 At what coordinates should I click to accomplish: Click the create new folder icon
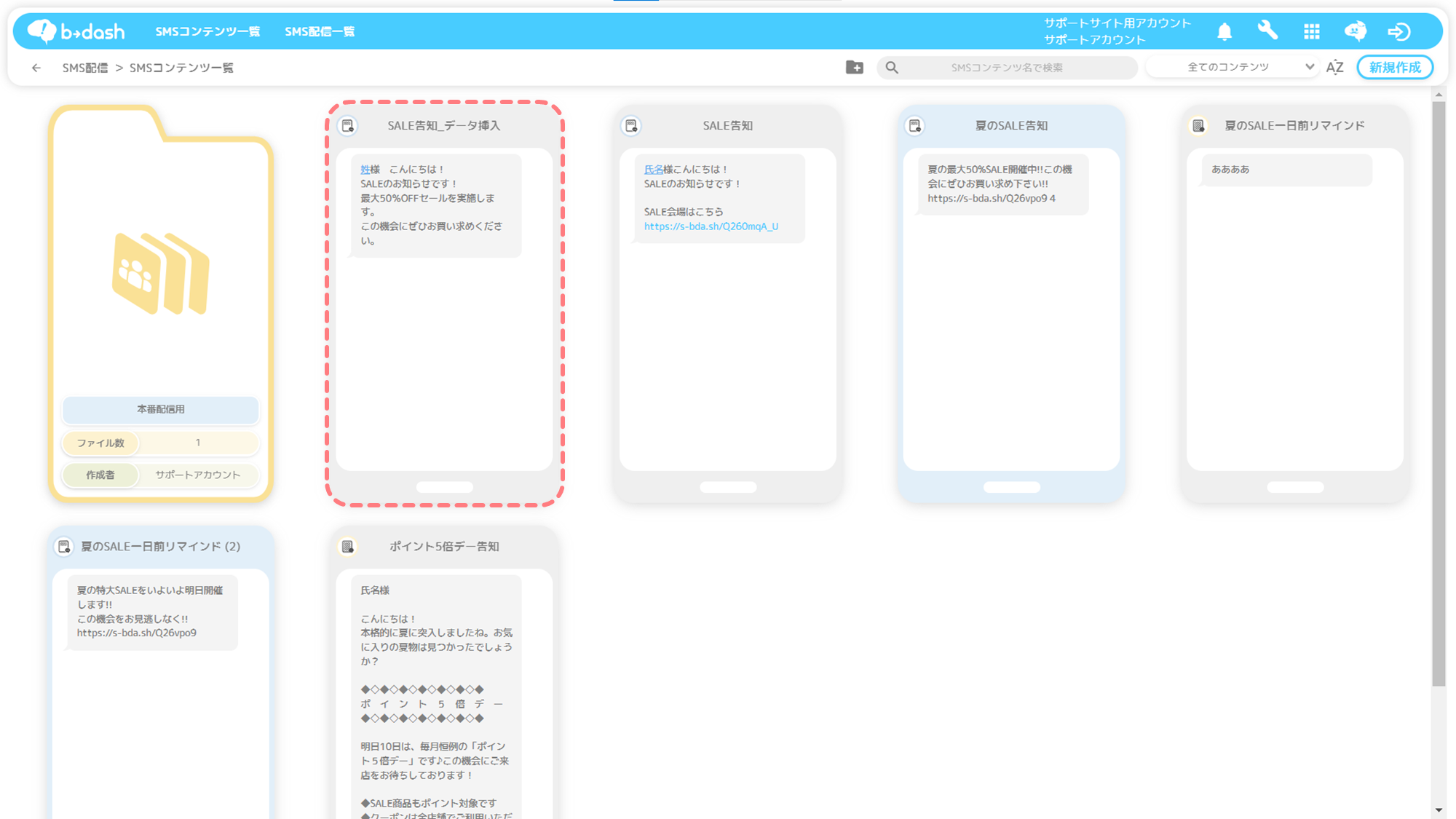point(855,67)
